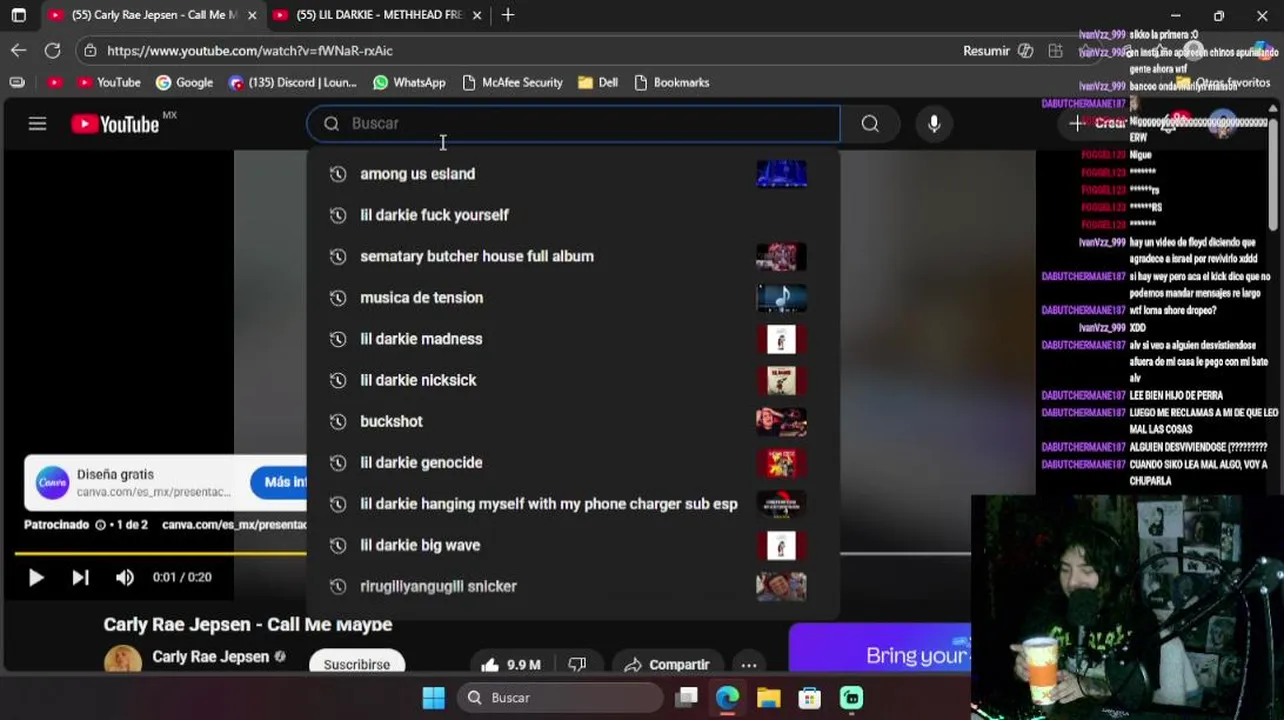Reload the current page
Screen dimensions: 1284x720
click(53, 50)
